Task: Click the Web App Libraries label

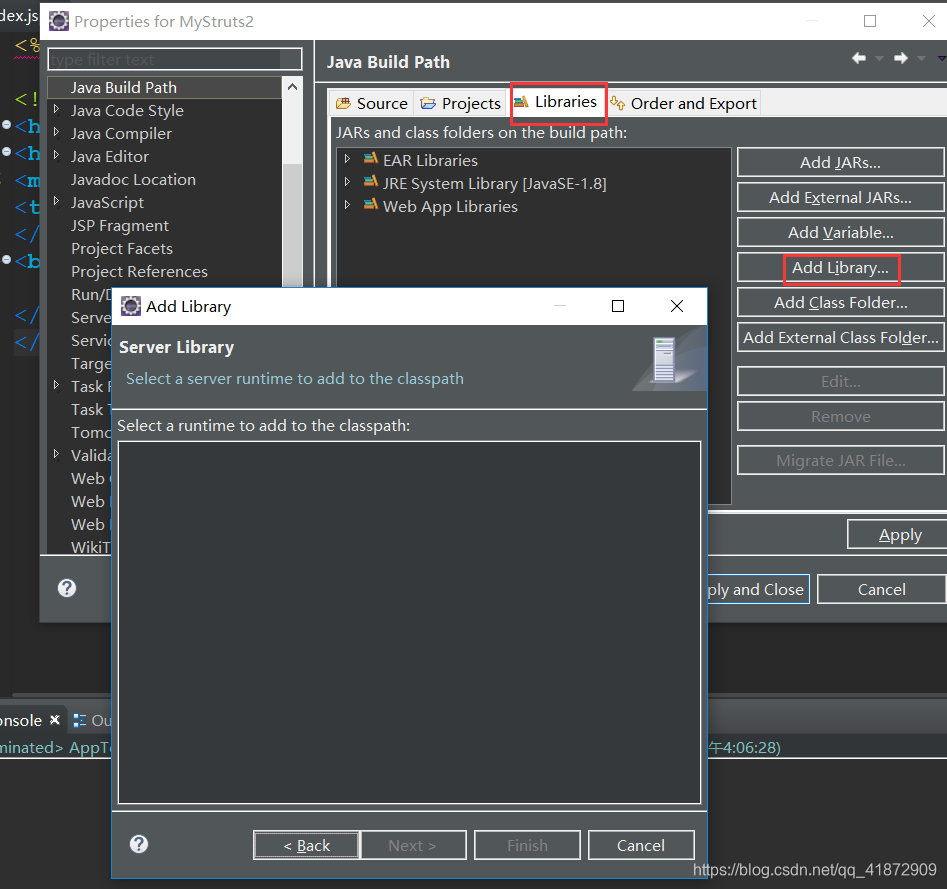Action: pyautogui.click(x=450, y=206)
